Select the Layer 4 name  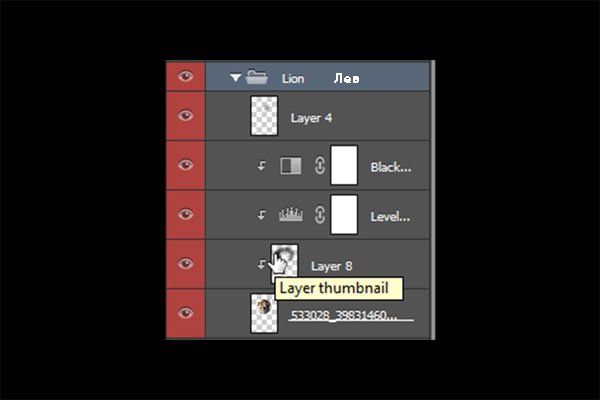311,118
